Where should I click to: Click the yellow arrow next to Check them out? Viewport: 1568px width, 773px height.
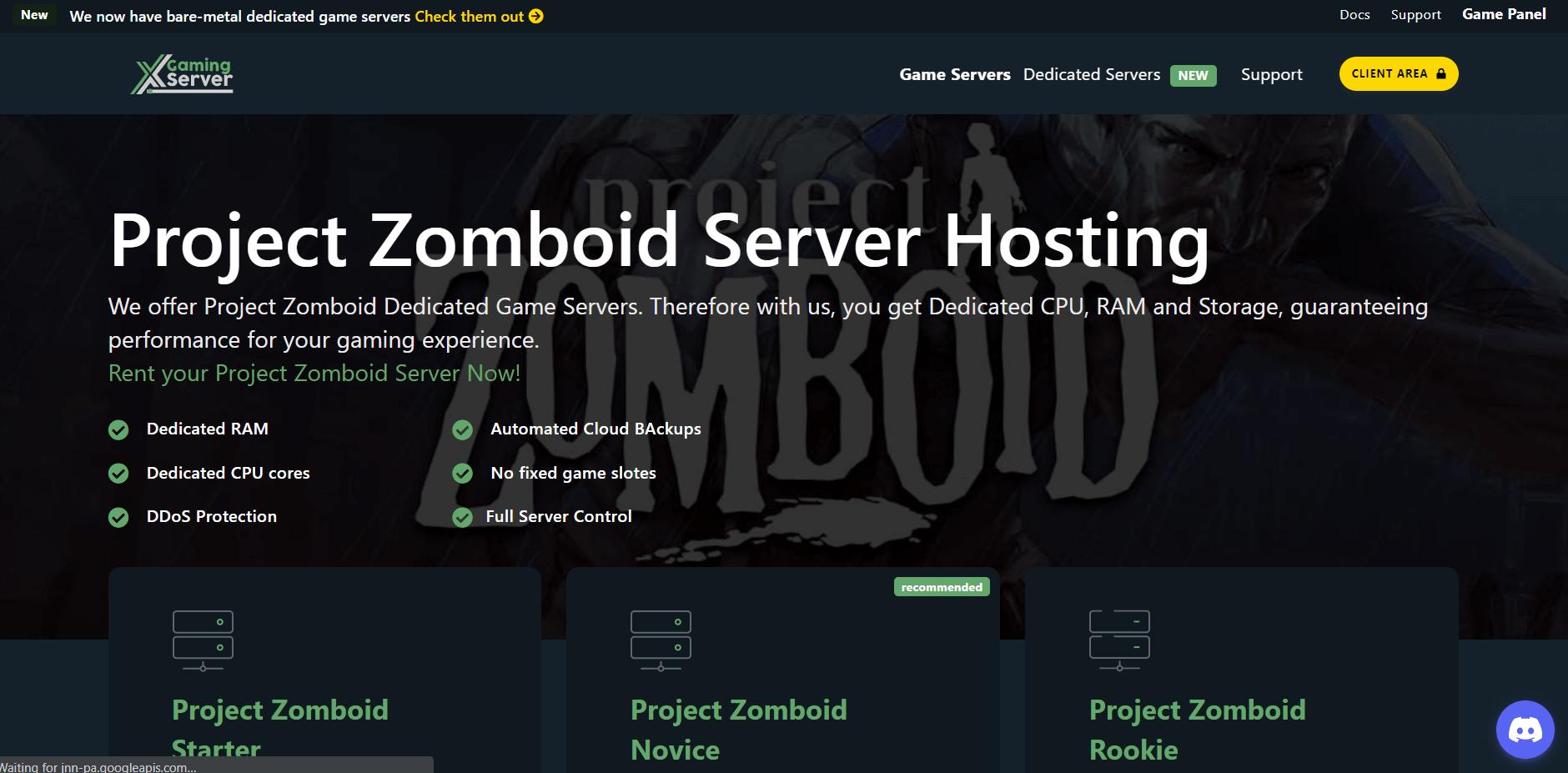coord(537,16)
